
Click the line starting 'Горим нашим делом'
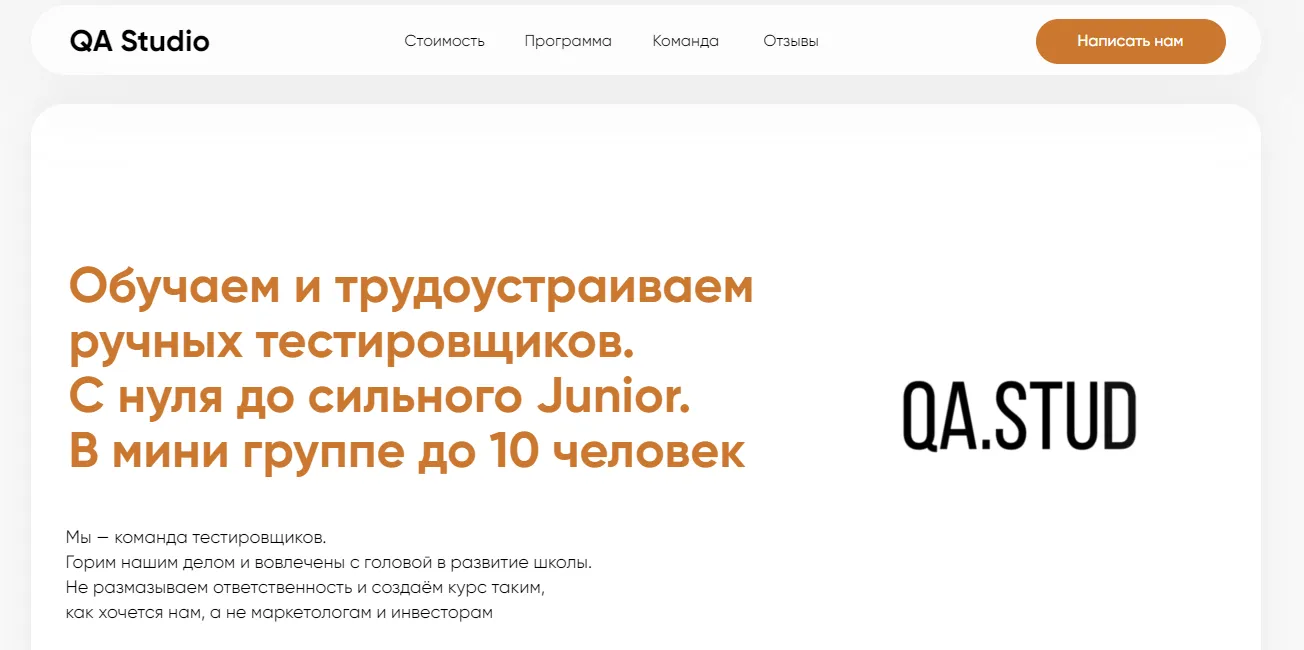tap(328, 562)
